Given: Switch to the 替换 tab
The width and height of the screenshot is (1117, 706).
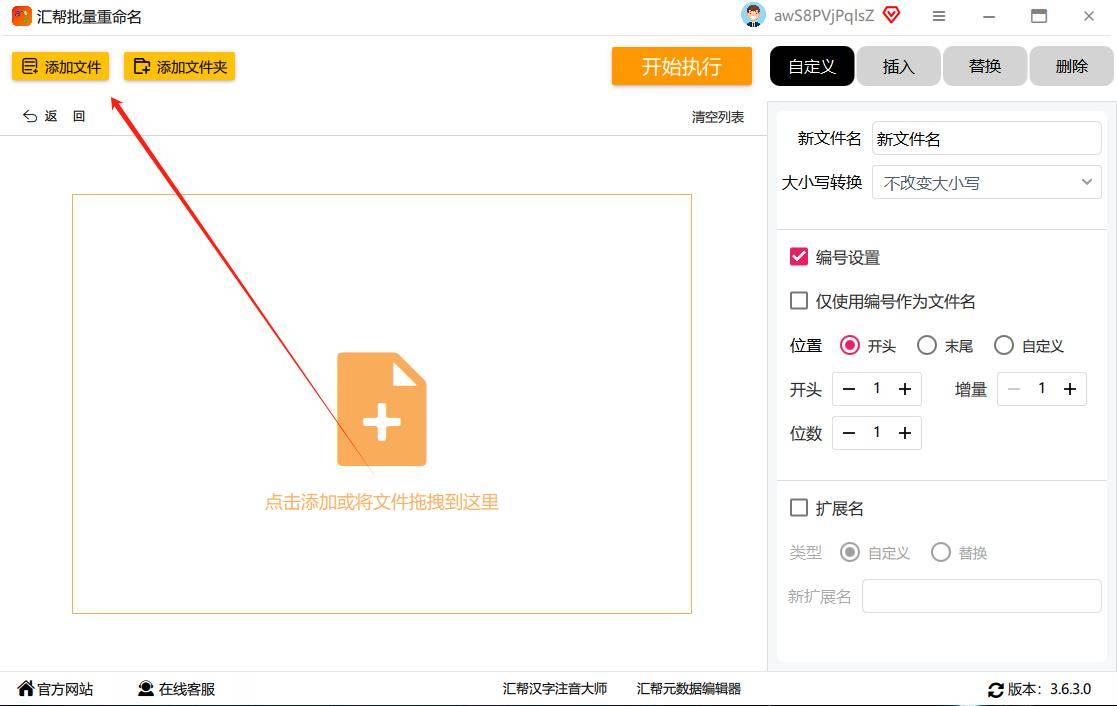Looking at the screenshot, I should click(984, 66).
